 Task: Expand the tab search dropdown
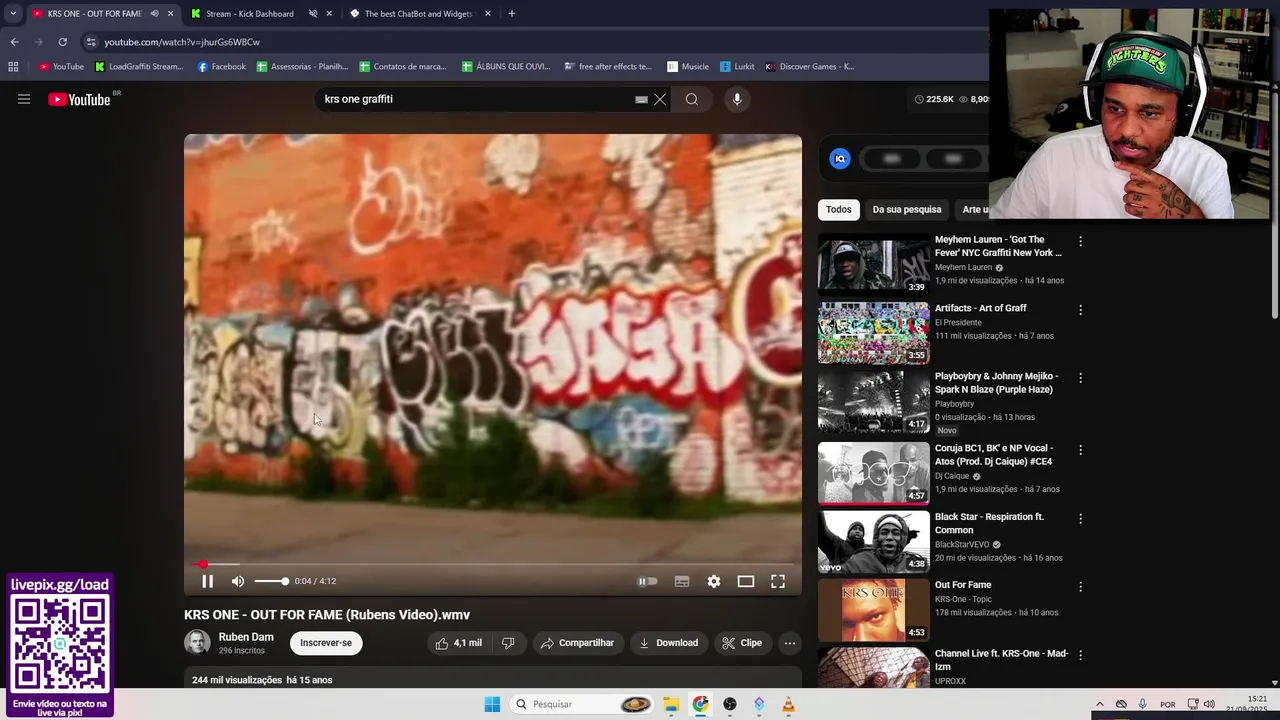coord(13,14)
